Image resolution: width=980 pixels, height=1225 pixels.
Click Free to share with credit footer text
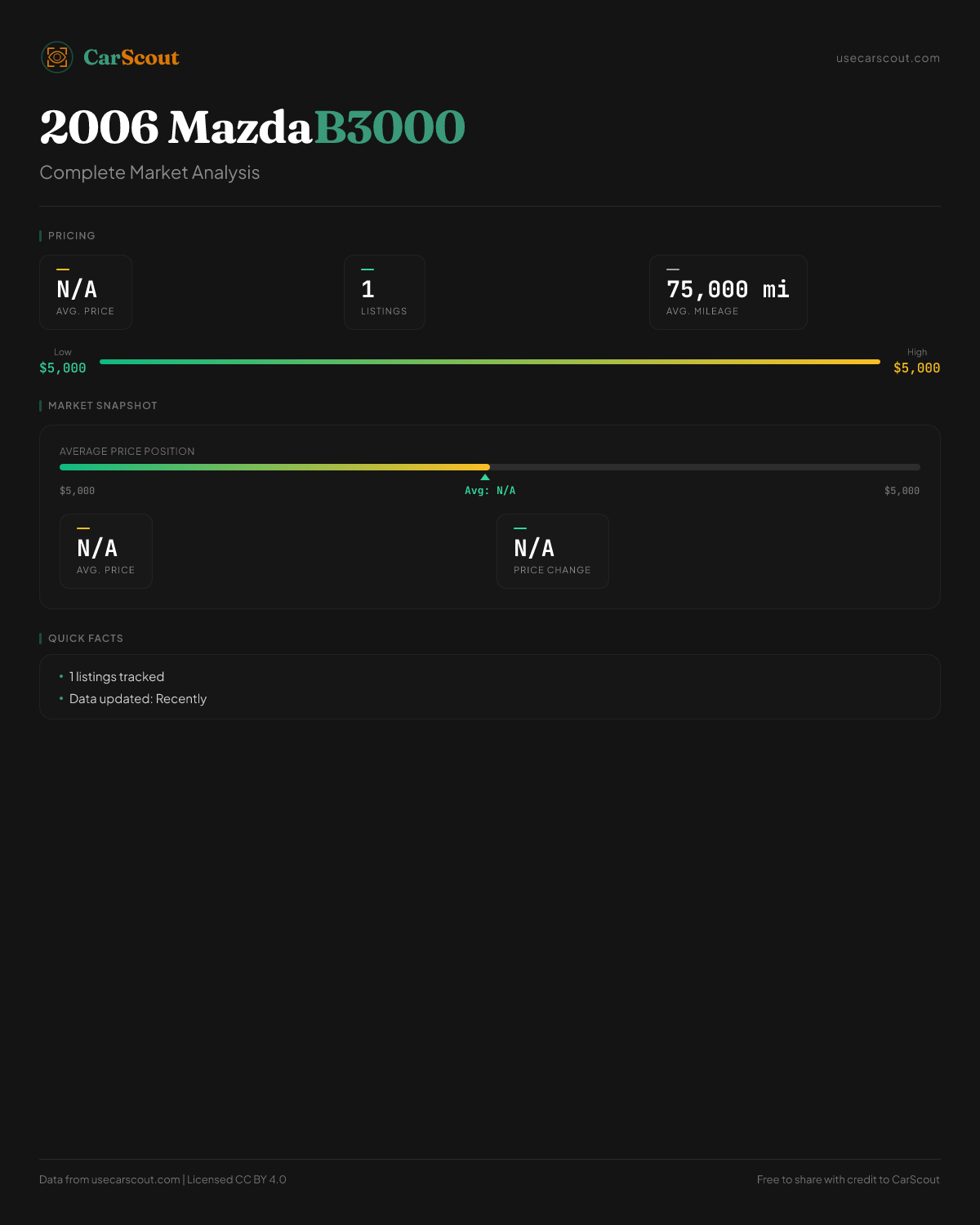point(849,1179)
